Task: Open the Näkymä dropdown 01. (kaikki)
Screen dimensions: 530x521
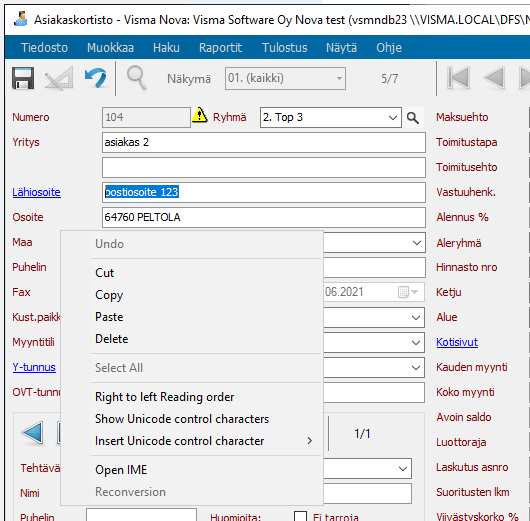Action: [285, 78]
